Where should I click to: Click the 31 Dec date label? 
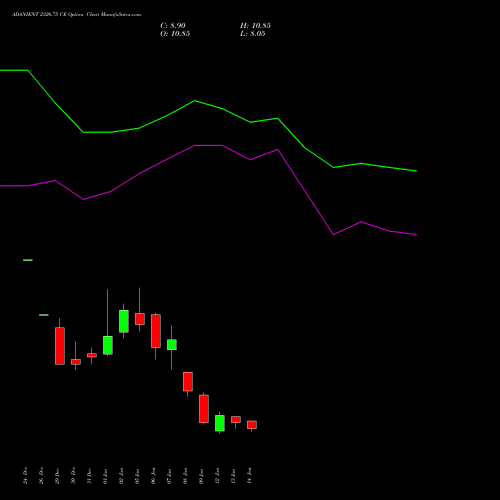point(89,476)
